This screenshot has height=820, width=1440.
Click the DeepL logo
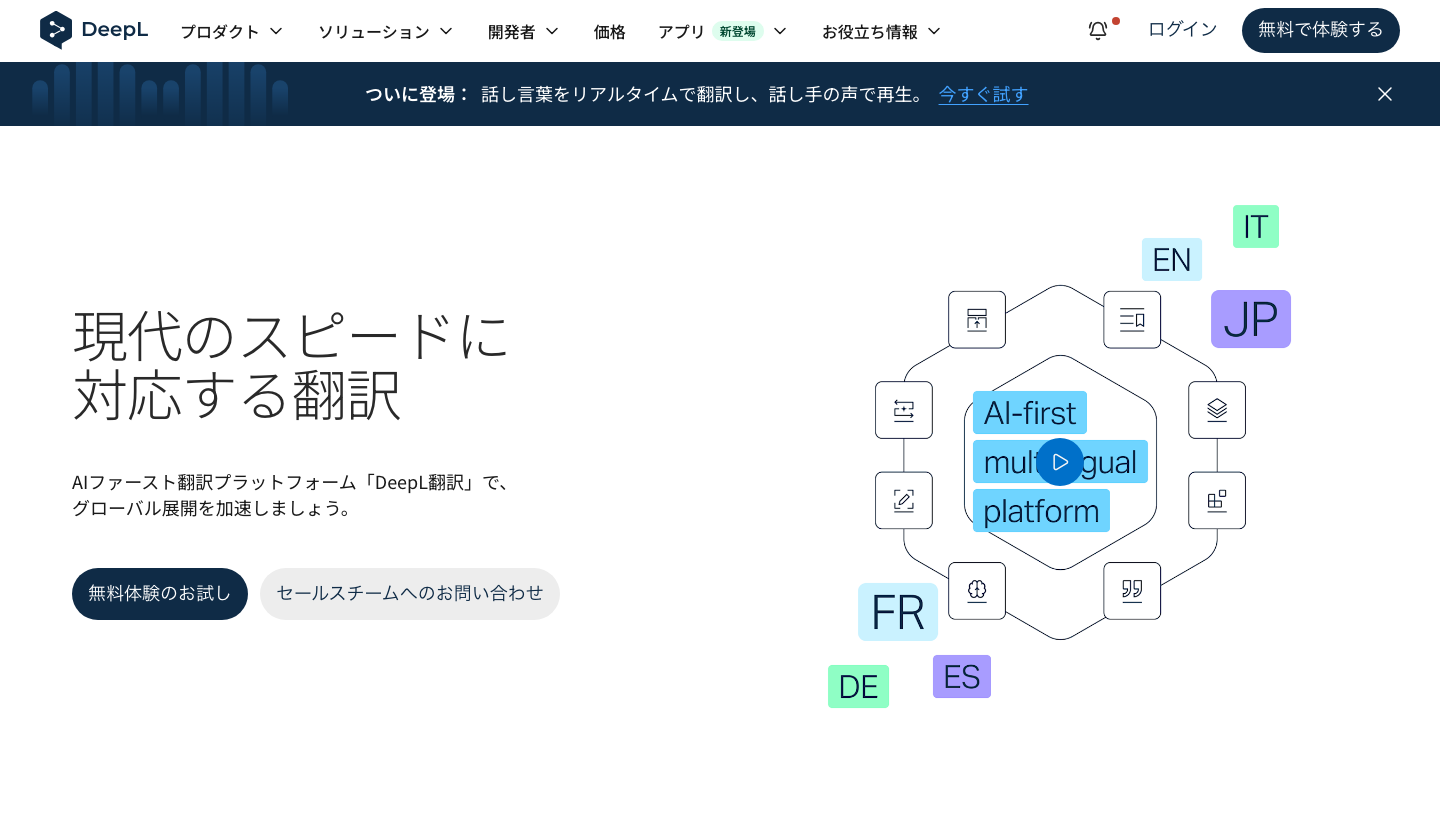pyautogui.click(x=94, y=30)
